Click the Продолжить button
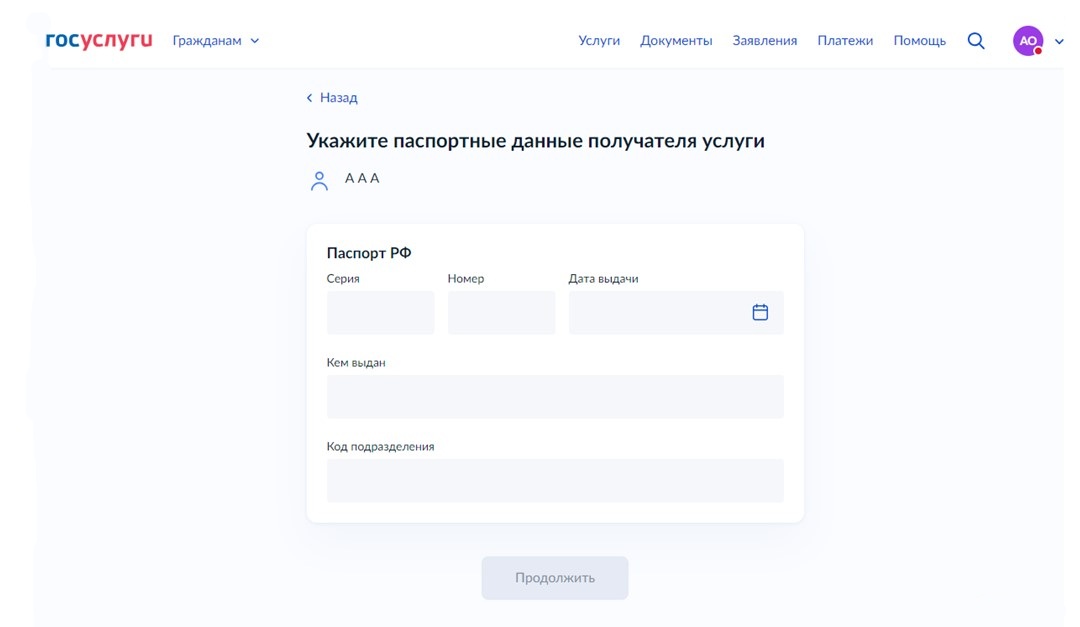The width and height of the screenshot is (1080, 627). pos(554,577)
